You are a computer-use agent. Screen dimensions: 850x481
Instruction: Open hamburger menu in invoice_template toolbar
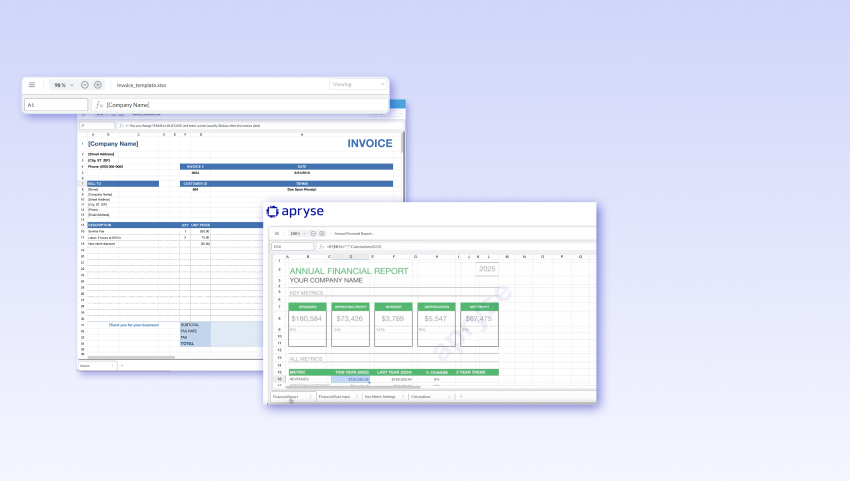pos(32,85)
